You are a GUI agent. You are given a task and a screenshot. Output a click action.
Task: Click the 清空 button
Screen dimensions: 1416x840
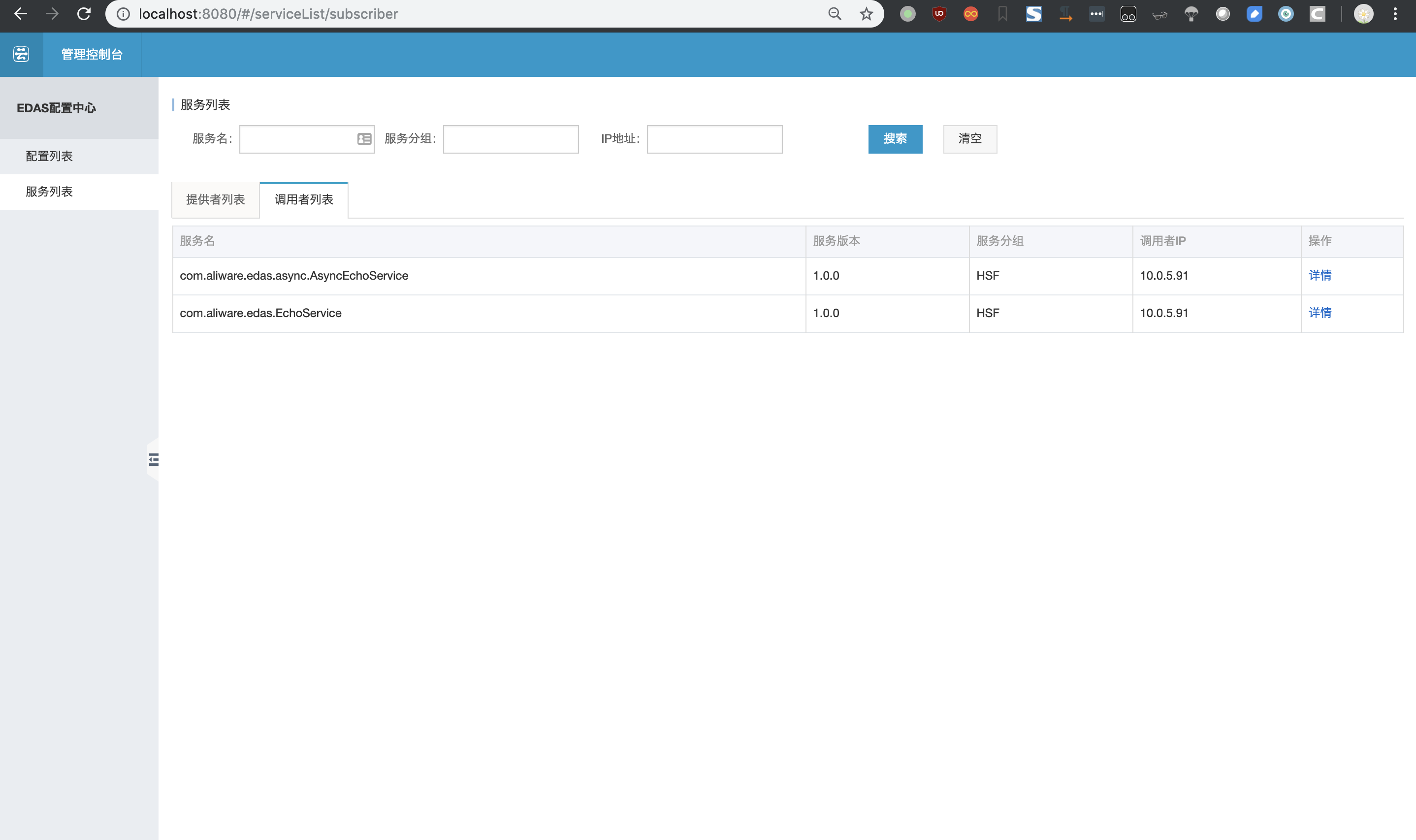point(969,139)
